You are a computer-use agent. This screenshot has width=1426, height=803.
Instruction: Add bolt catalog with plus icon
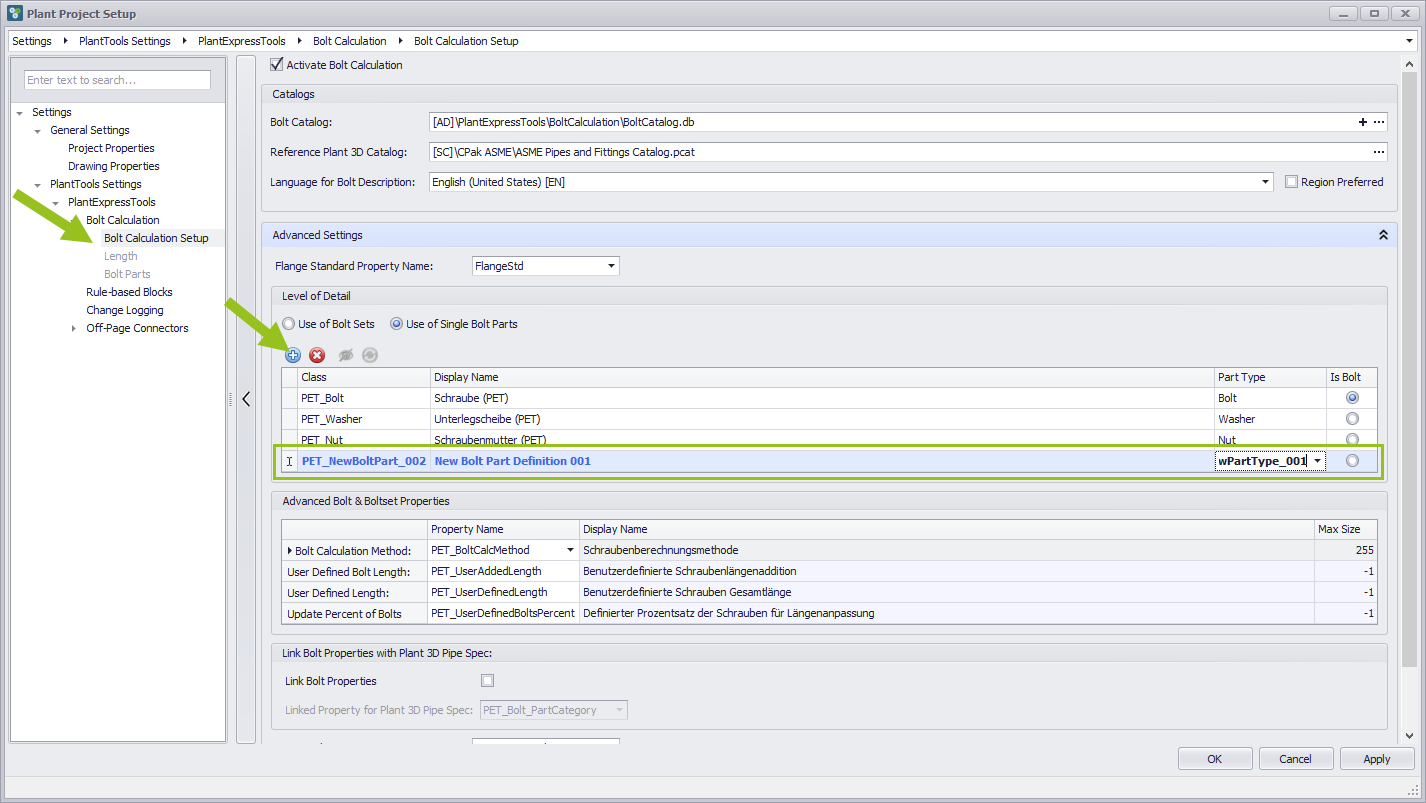[x=1362, y=122]
